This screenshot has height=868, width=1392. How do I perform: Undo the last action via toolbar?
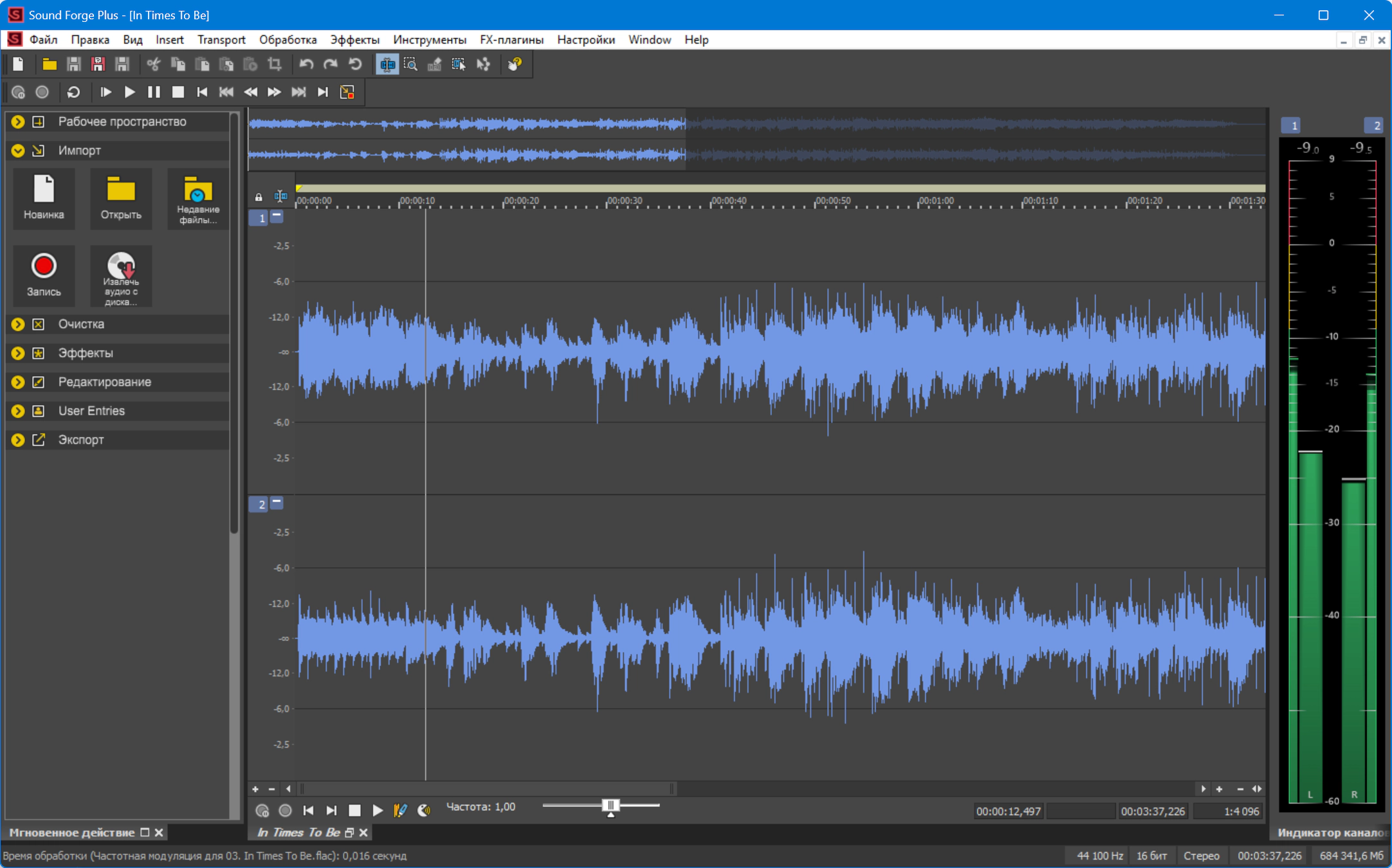[306, 64]
